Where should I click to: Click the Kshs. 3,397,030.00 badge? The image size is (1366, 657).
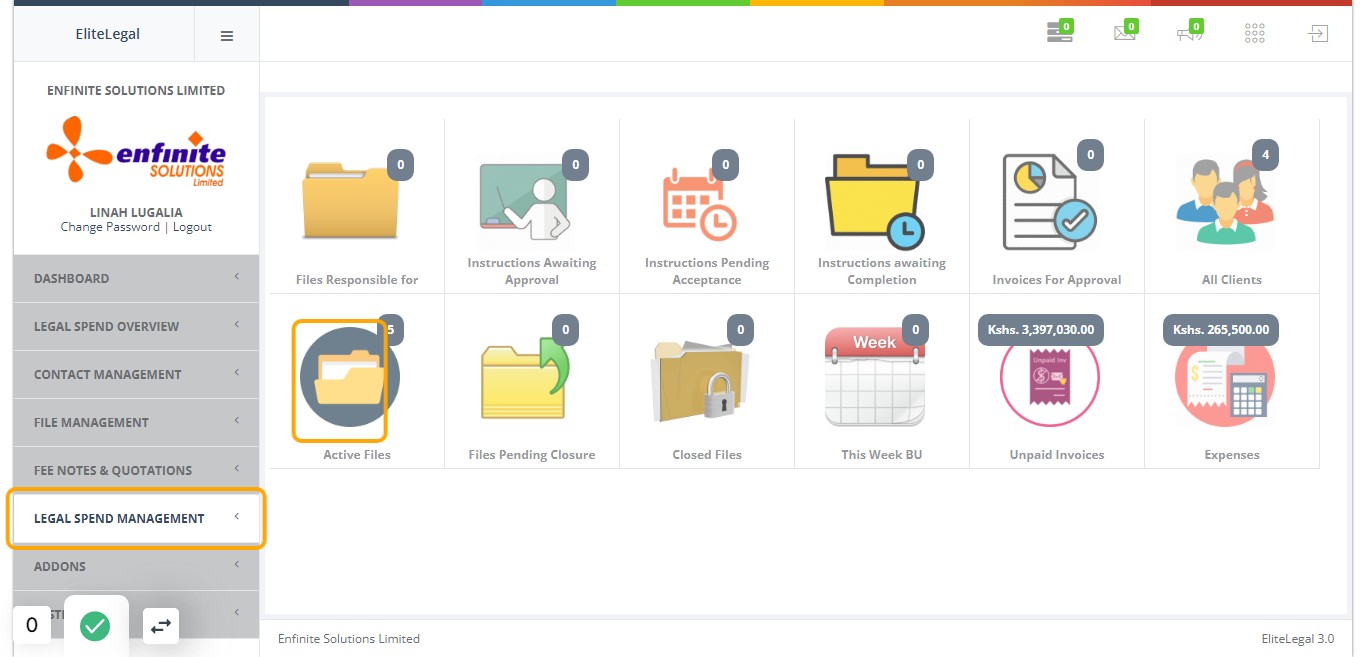[x=1041, y=330]
